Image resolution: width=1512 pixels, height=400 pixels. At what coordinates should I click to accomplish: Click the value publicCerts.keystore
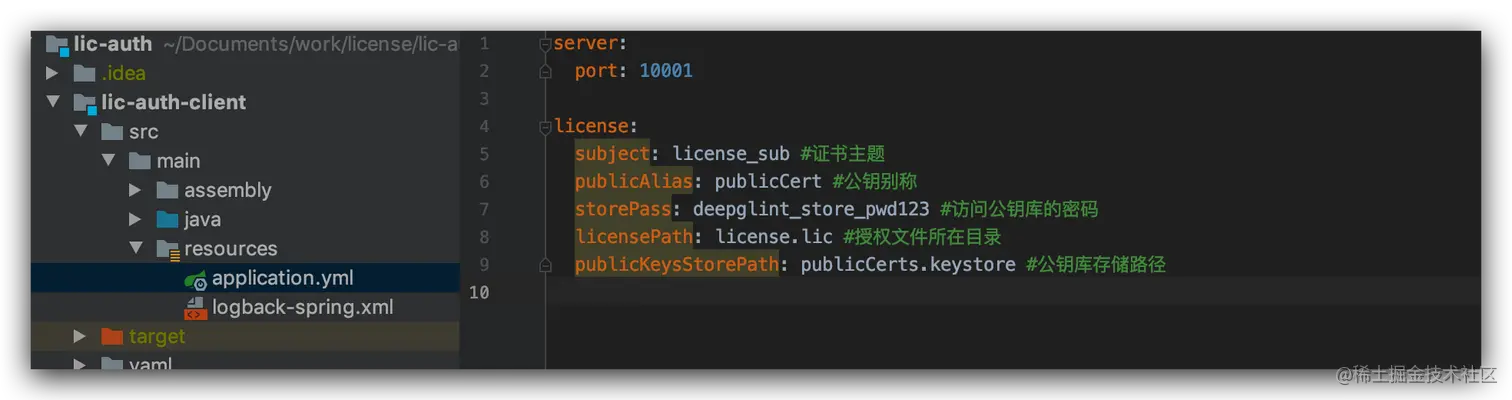pyautogui.click(x=908, y=265)
